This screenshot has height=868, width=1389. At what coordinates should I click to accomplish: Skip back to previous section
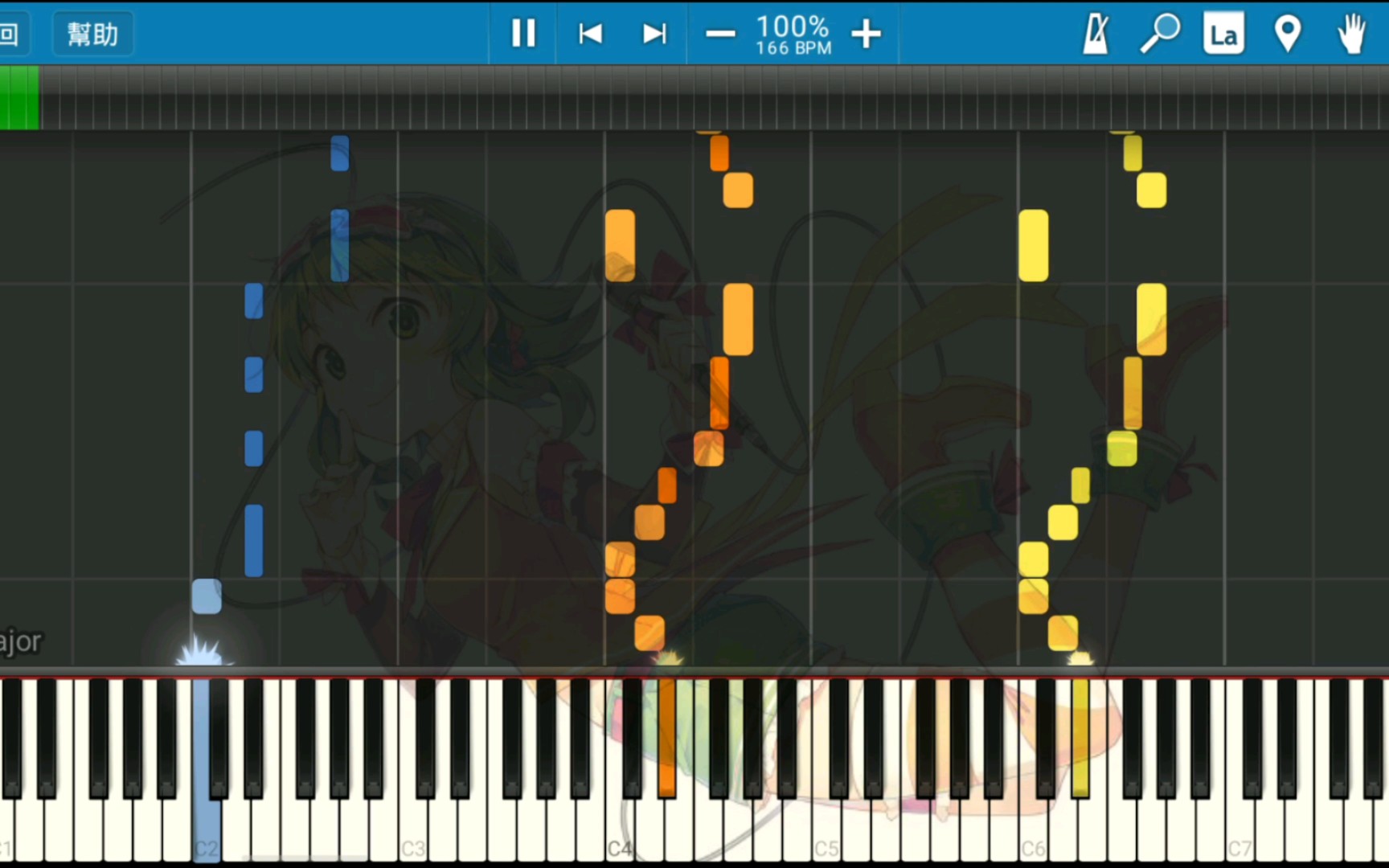590,34
